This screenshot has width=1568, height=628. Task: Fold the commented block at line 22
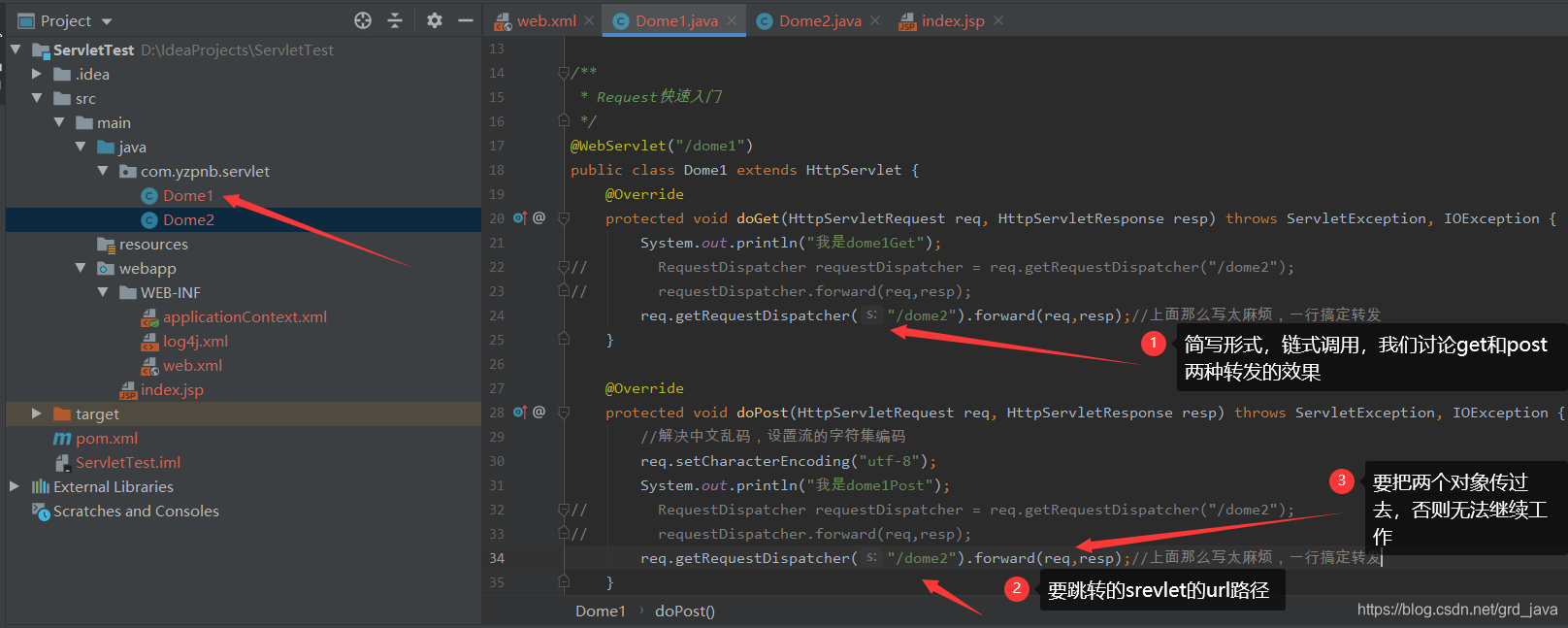coord(564,266)
